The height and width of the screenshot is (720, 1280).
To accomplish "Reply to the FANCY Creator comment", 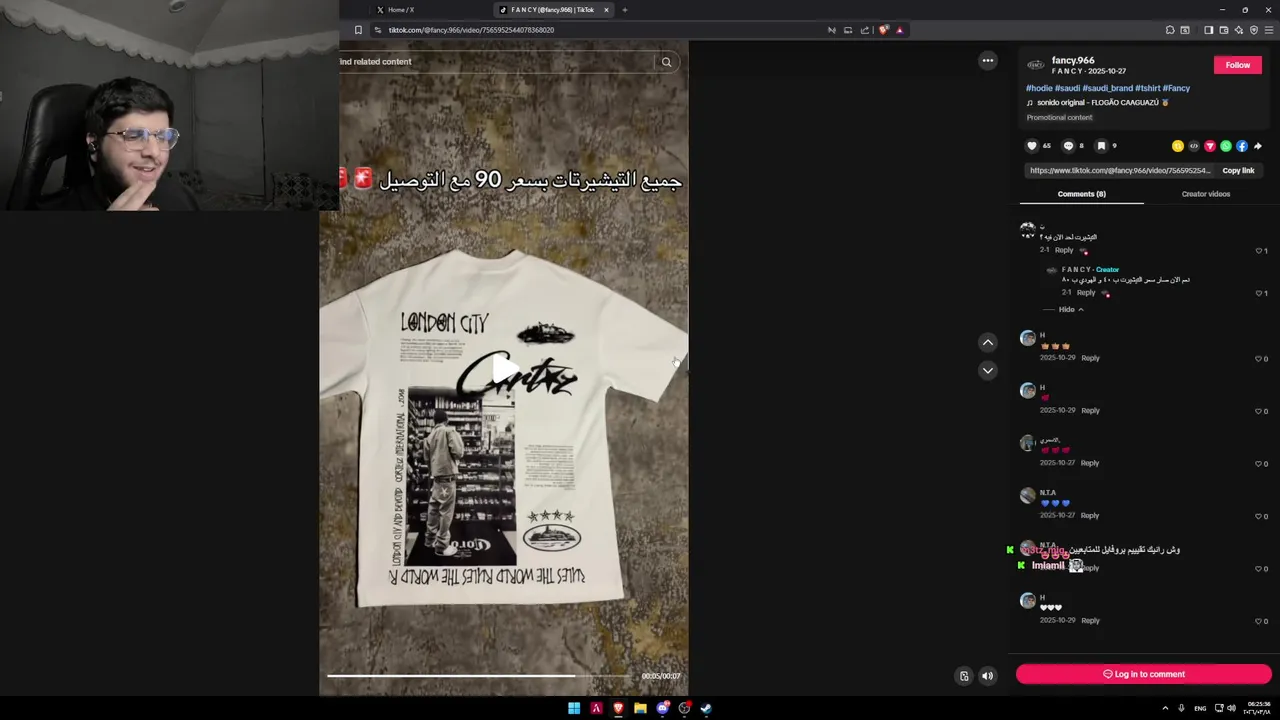I will [x=1086, y=293].
